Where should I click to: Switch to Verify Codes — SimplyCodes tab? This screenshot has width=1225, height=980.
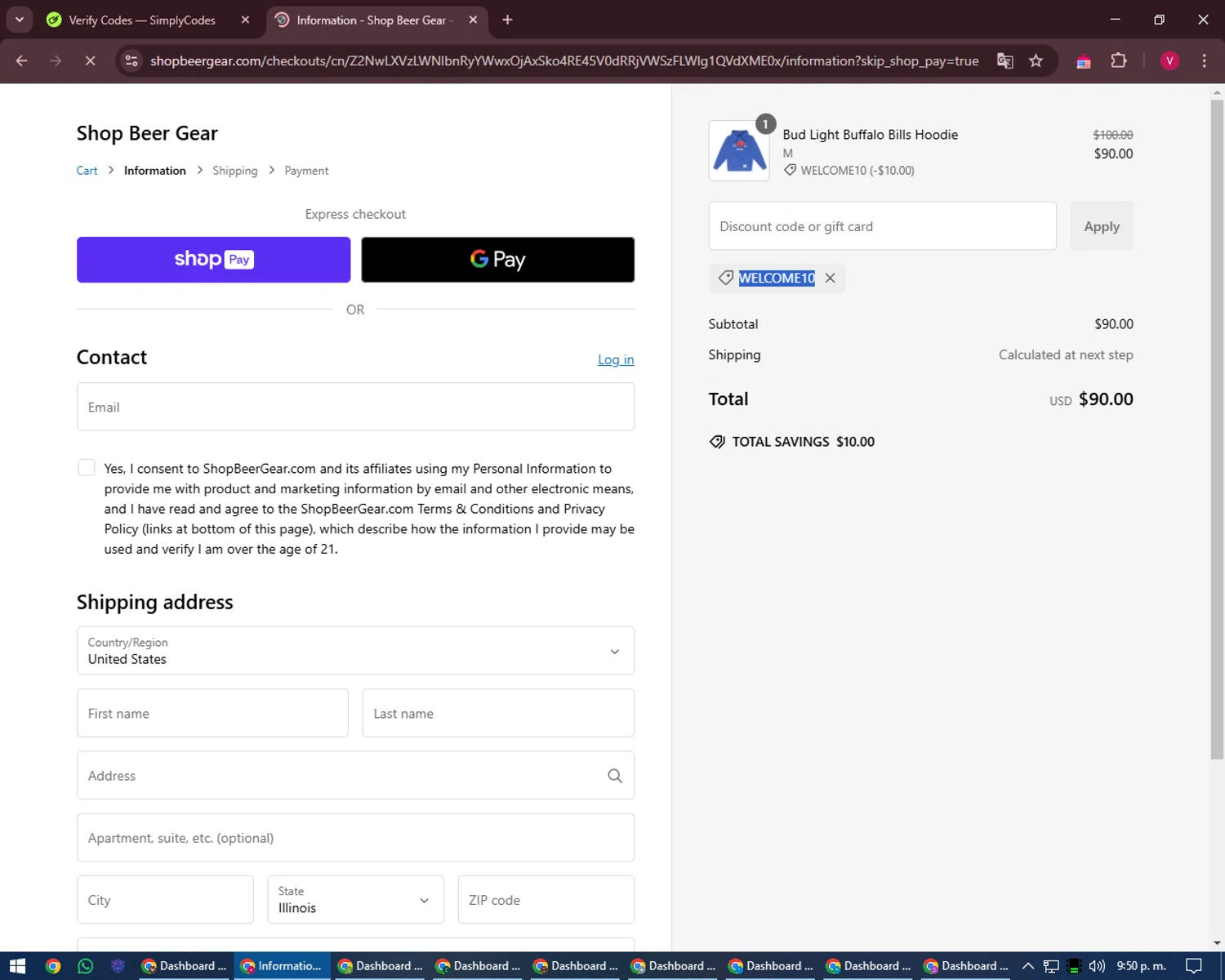click(x=140, y=20)
